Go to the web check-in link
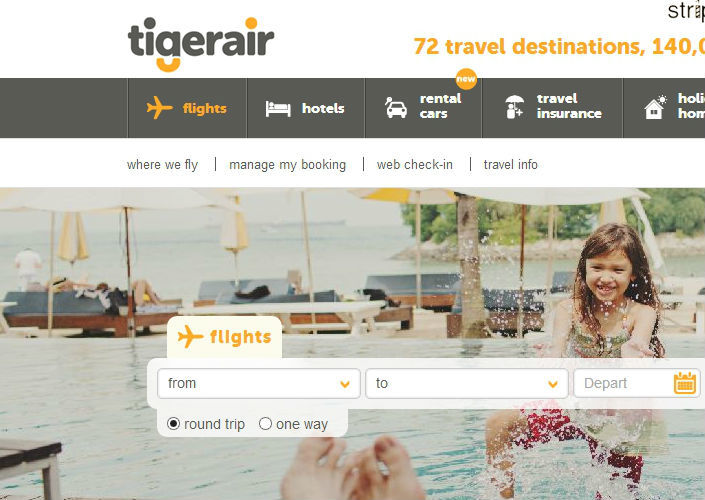Viewport: 705px width, 500px height. tap(415, 165)
